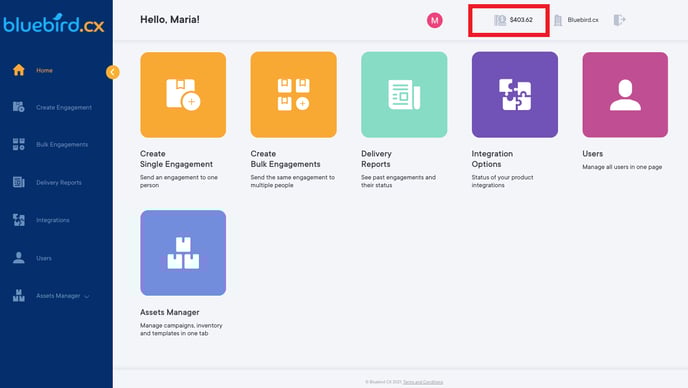688x388 pixels.
Task: Open the purple Integration Options tile
Action: pos(515,95)
